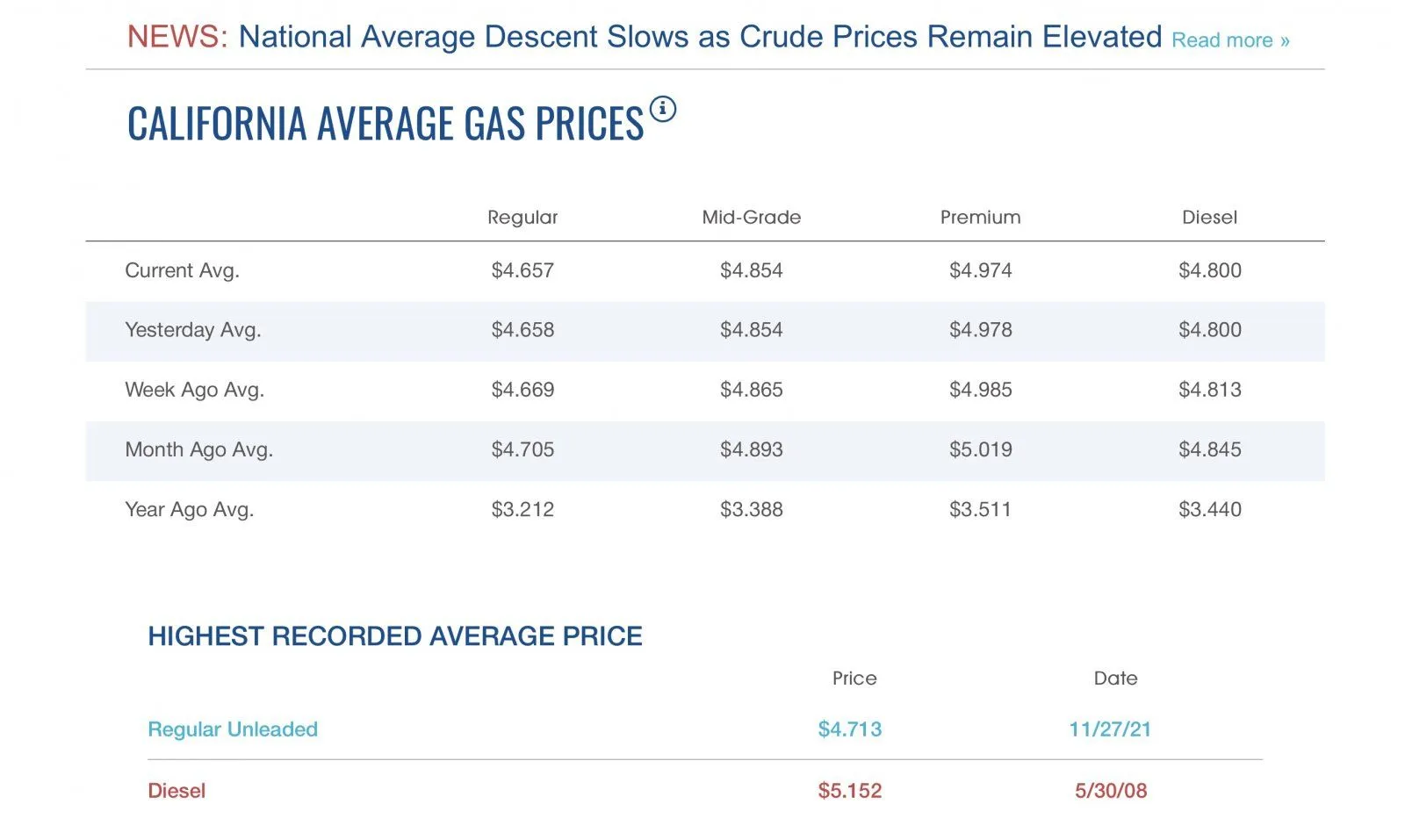1405x840 pixels.
Task: Select the Diesel column header
Action: [1209, 217]
